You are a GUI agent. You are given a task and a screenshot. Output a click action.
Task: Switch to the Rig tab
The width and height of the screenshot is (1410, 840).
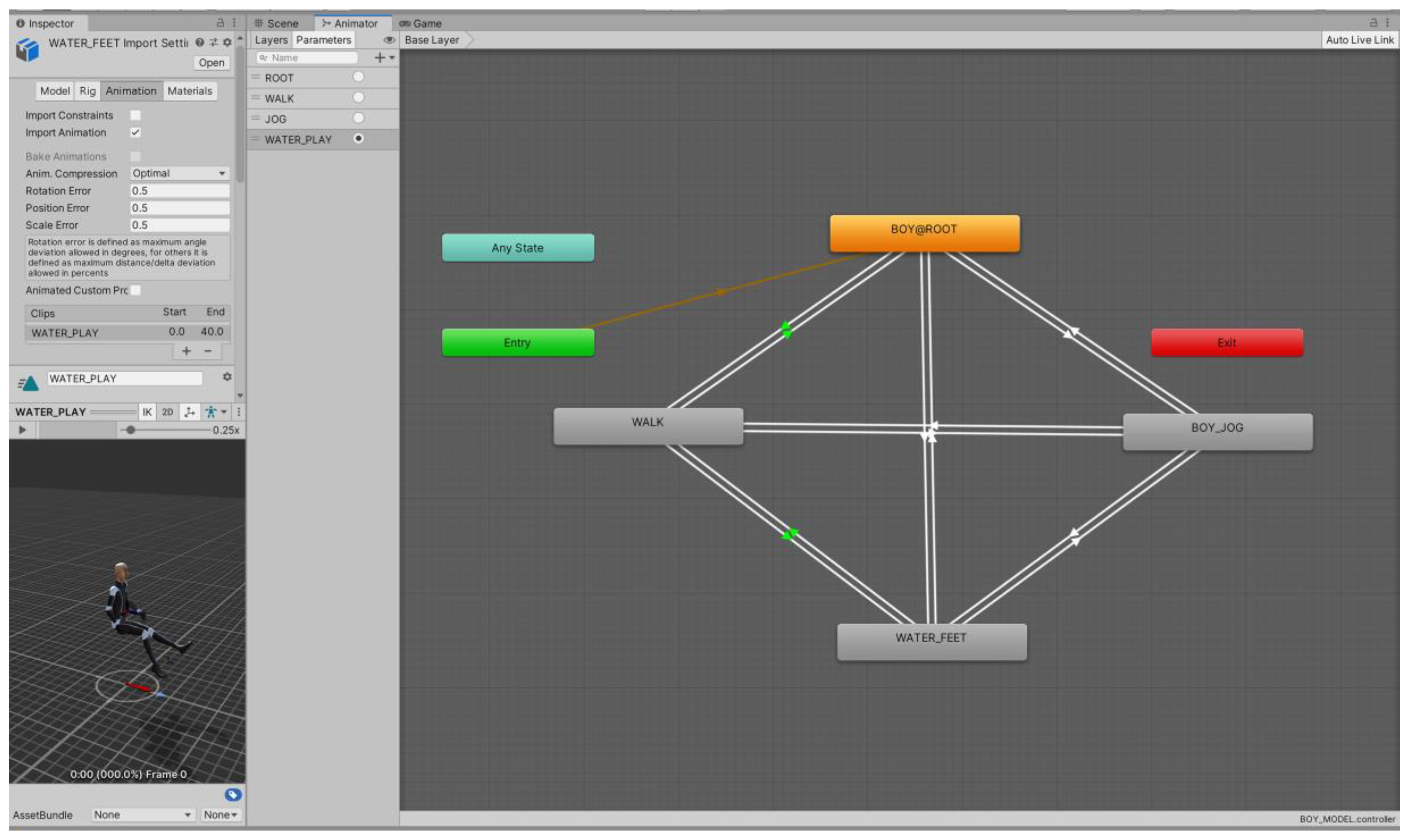coord(87,91)
